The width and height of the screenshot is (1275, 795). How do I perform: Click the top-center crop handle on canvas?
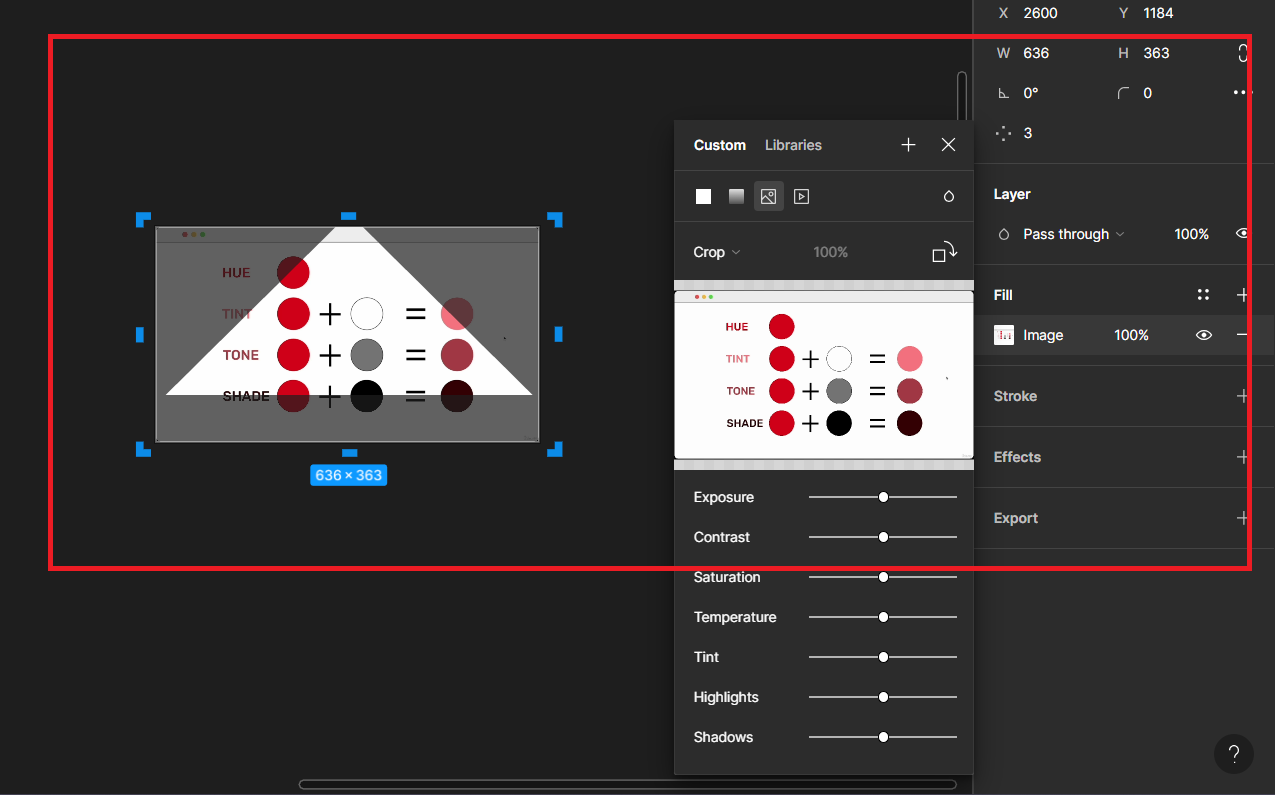click(x=349, y=216)
